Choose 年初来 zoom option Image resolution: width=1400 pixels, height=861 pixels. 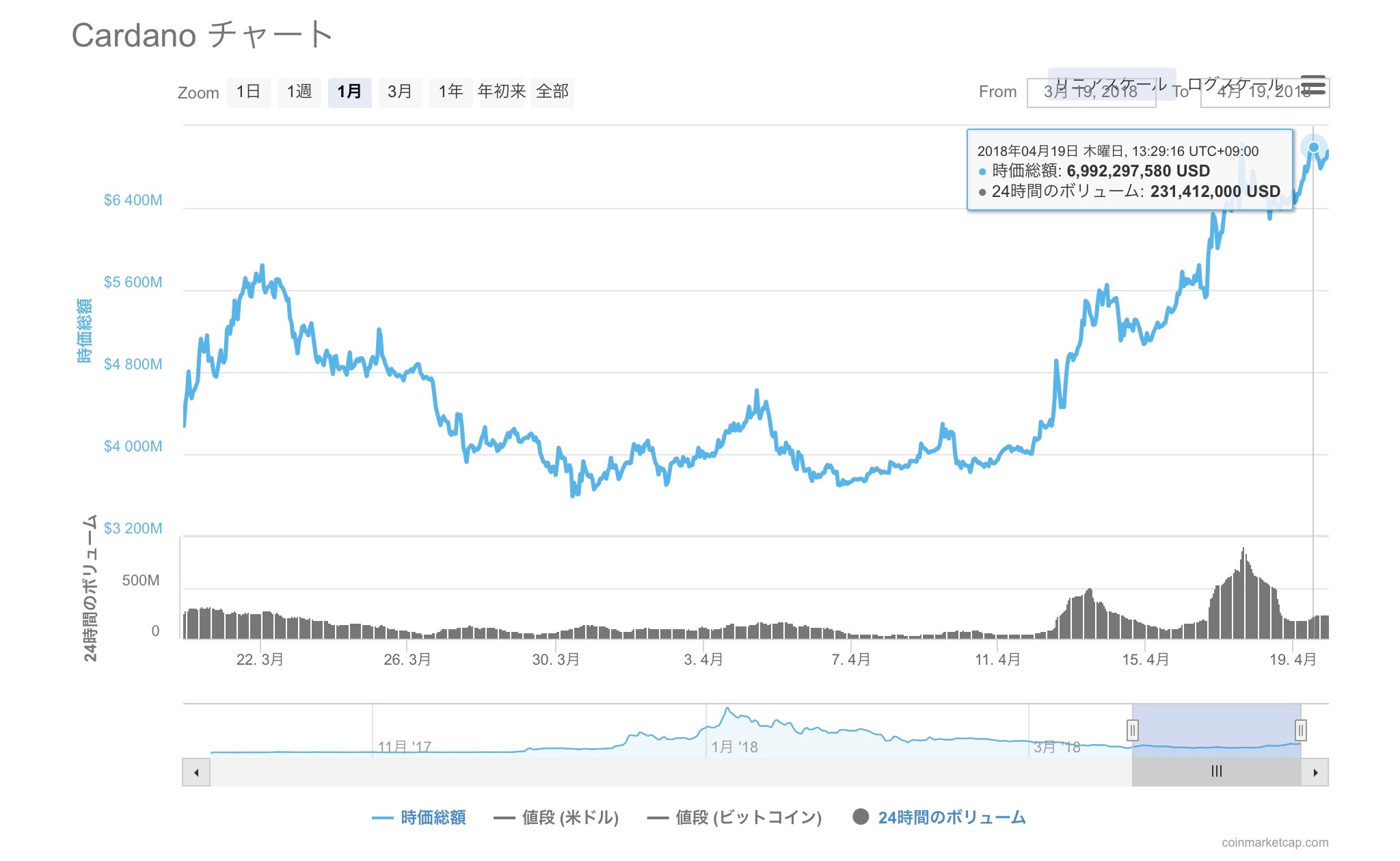click(502, 92)
